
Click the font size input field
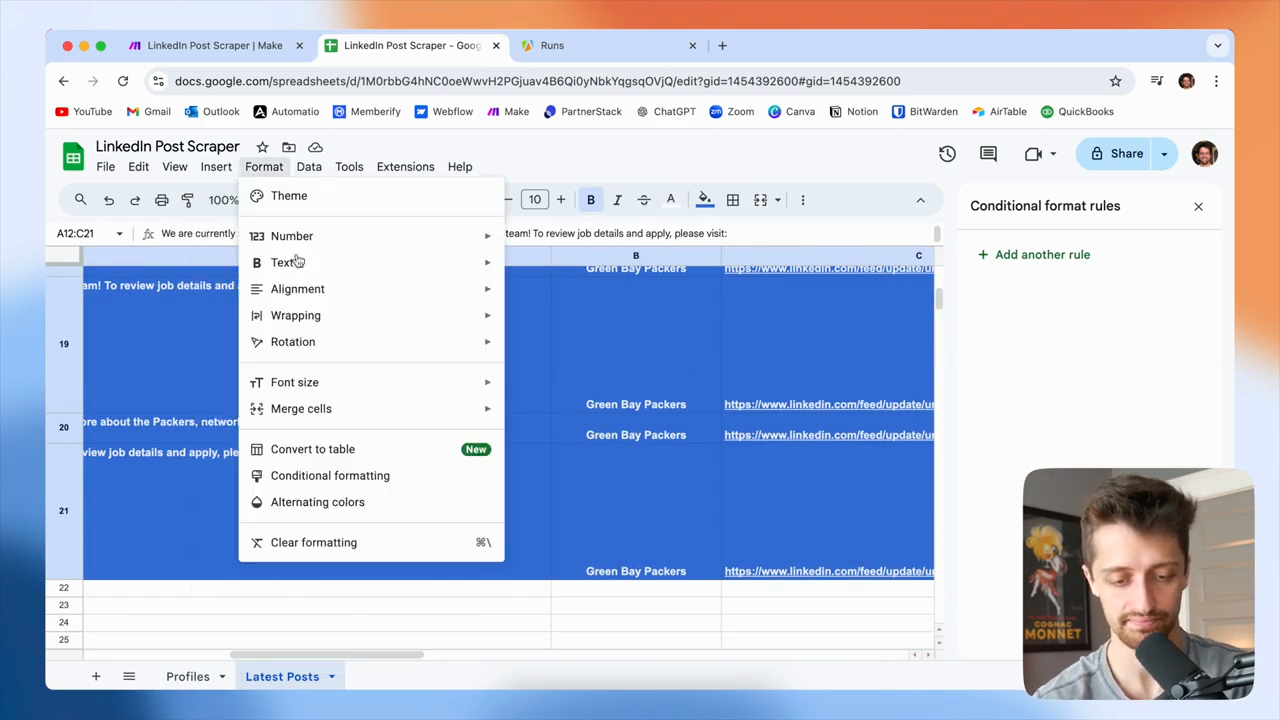pos(535,200)
